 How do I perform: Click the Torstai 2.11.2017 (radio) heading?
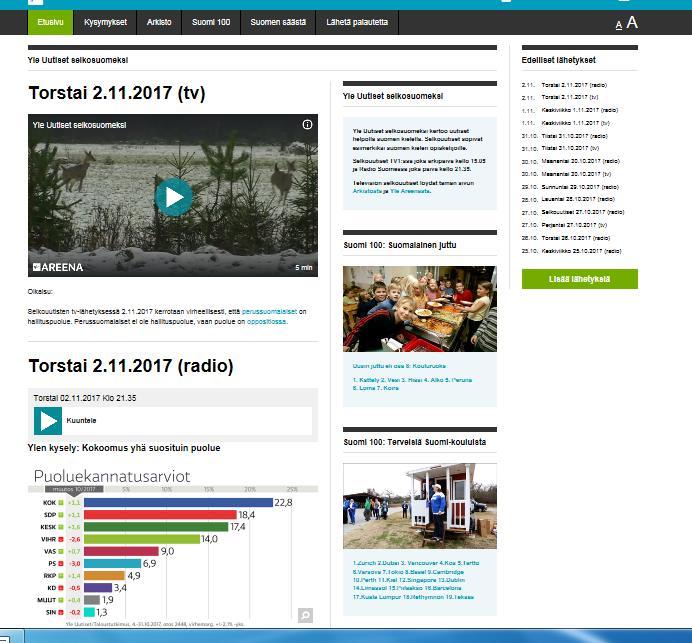[131, 366]
